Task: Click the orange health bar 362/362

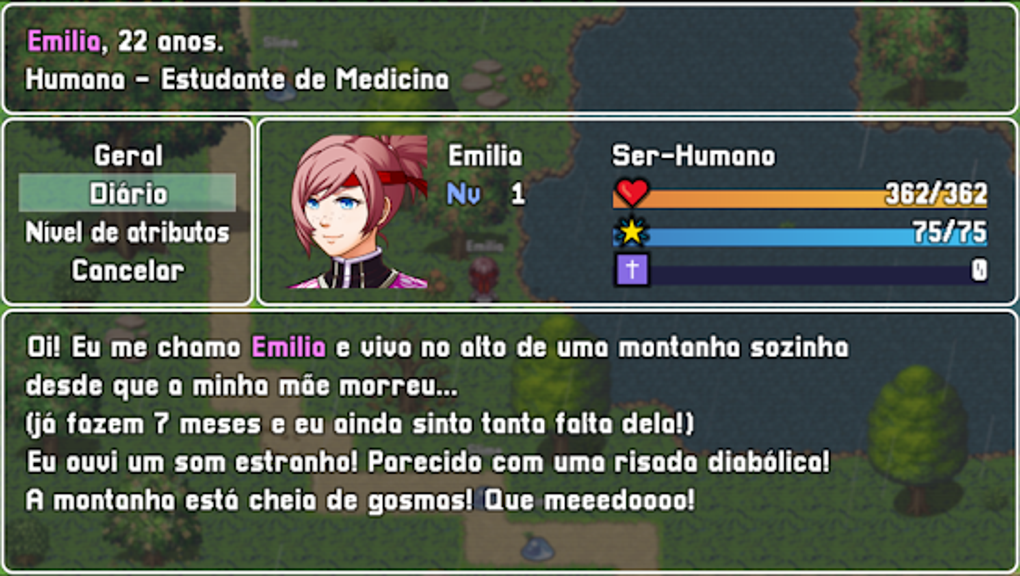Action: point(800,198)
